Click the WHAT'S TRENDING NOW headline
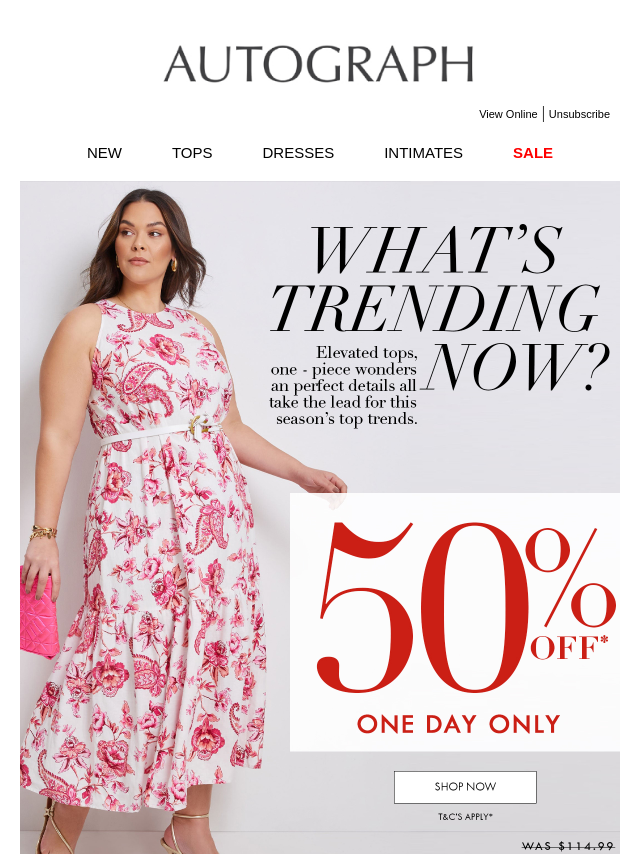This screenshot has height=854, width=640. coord(439,308)
